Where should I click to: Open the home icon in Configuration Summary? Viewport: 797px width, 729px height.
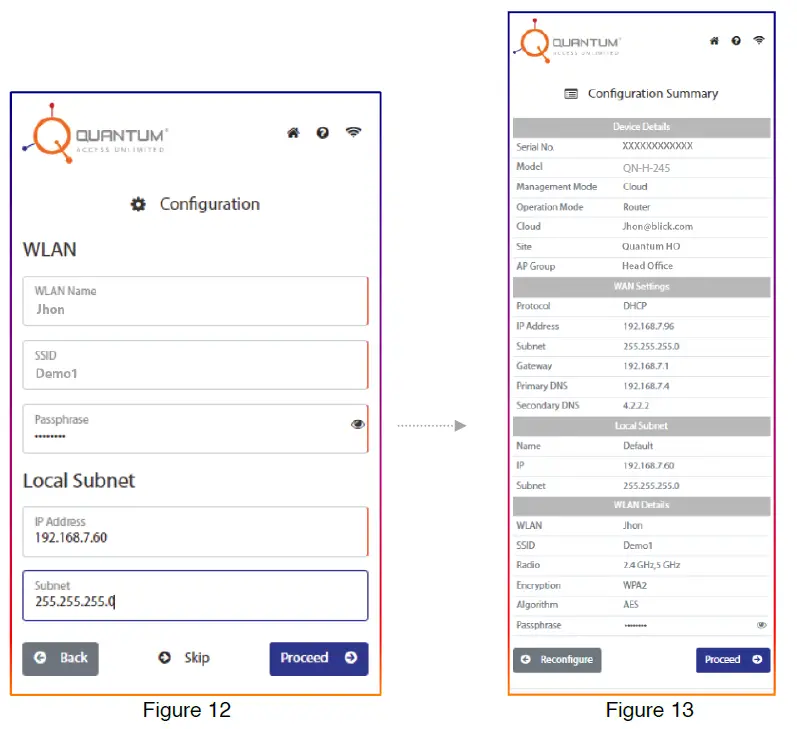(x=714, y=41)
